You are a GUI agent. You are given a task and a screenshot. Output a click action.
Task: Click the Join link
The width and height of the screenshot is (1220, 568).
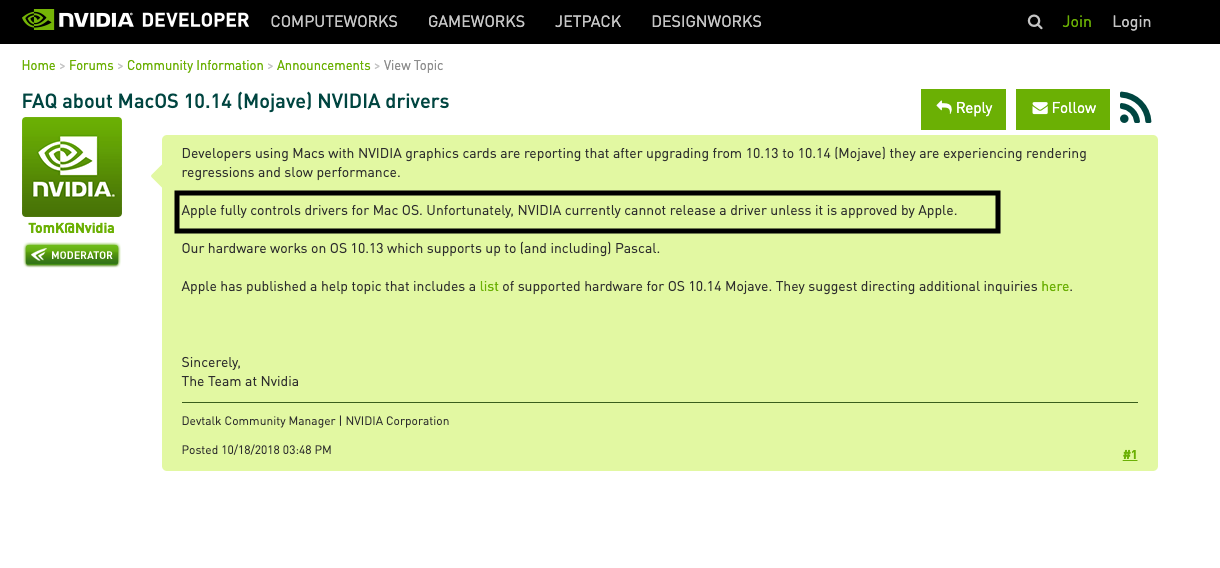coord(1077,21)
